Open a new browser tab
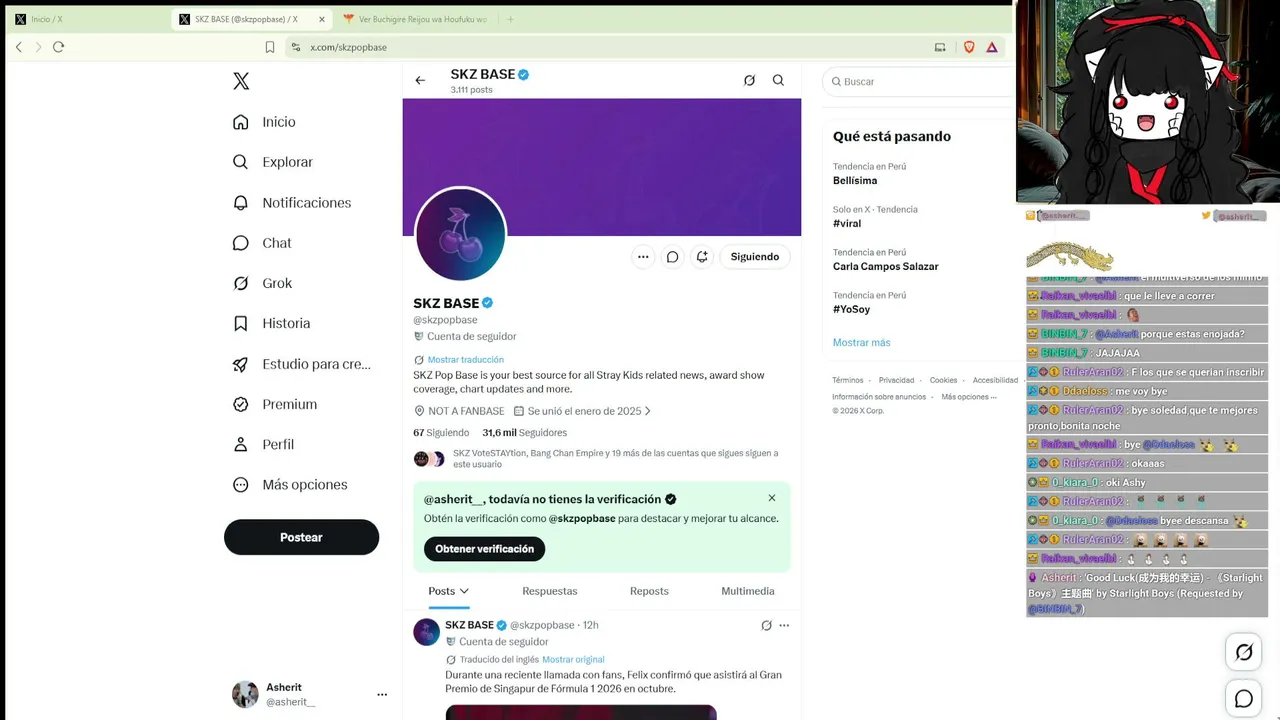The width and height of the screenshot is (1280, 720). pos(510,19)
